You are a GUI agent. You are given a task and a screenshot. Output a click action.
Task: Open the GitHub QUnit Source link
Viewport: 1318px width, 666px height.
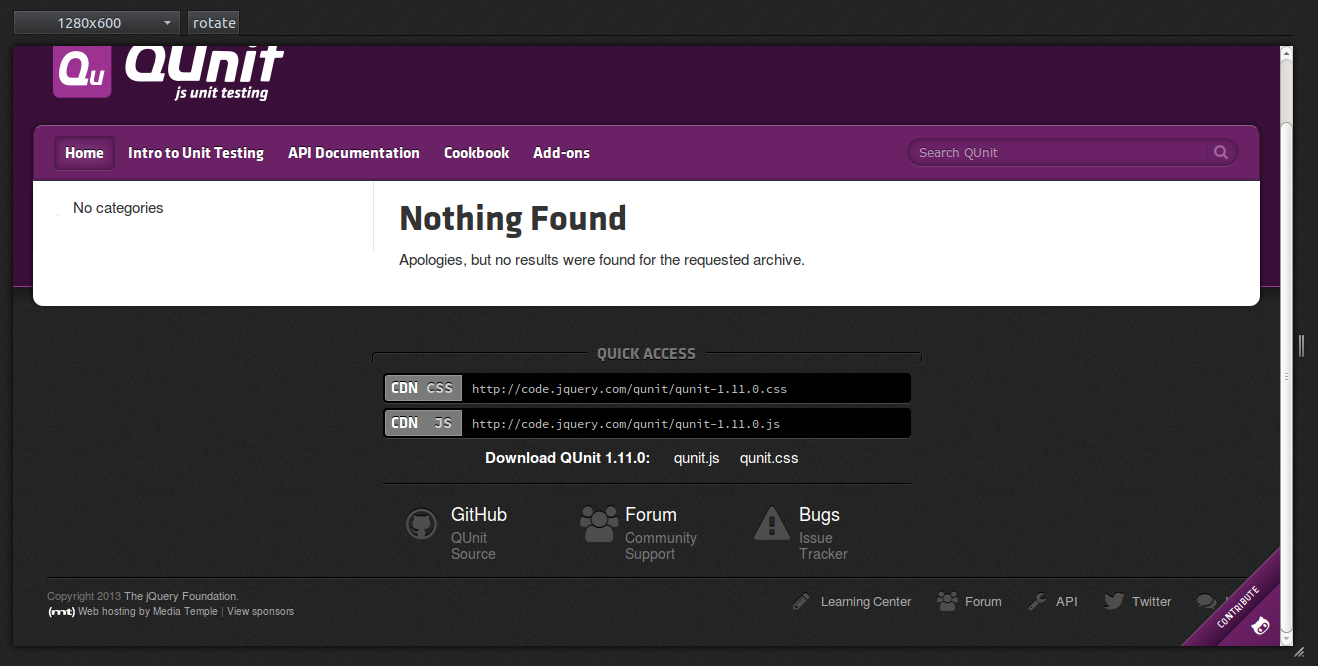coord(479,533)
